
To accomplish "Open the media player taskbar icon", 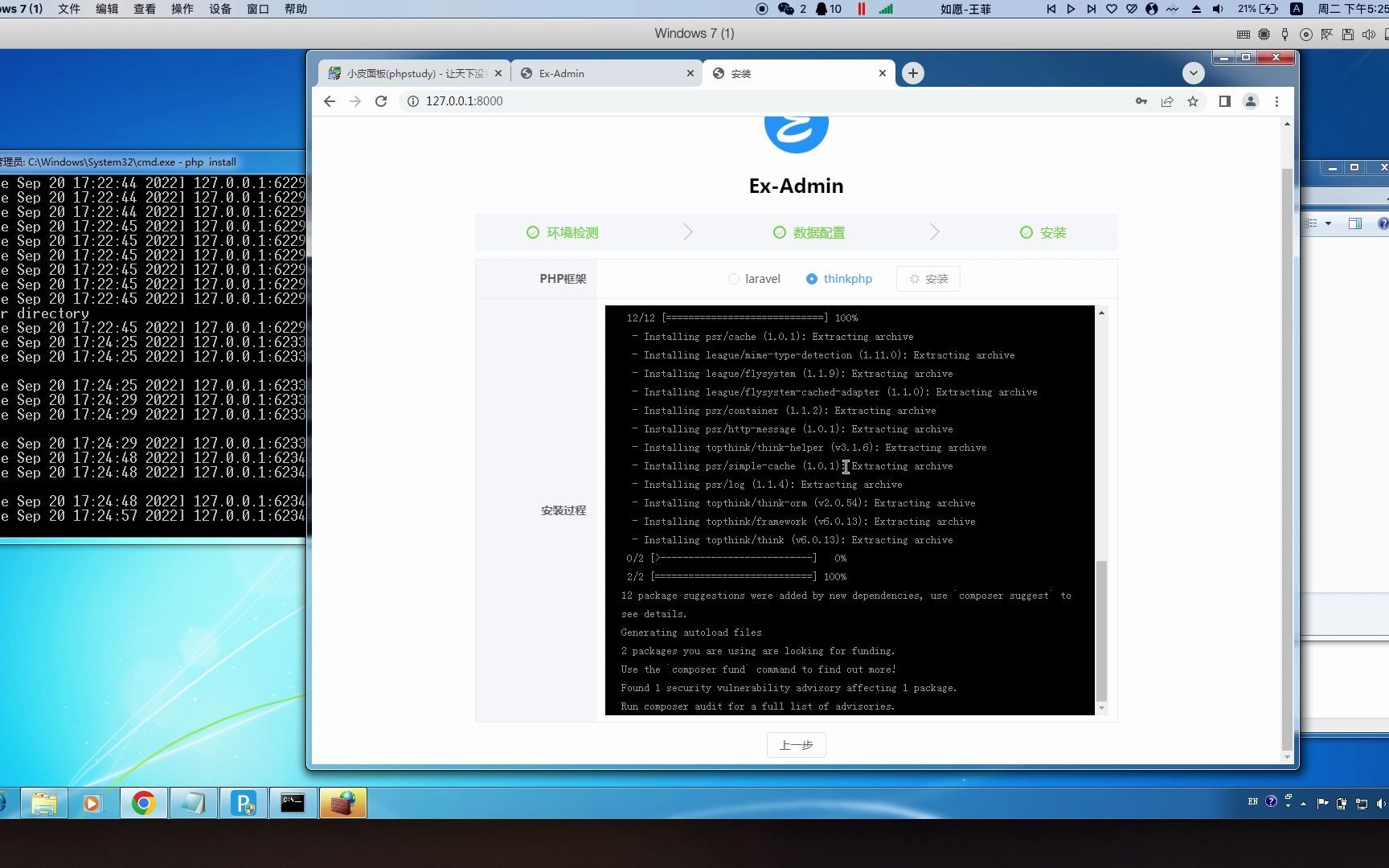I will tap(92, 803).
